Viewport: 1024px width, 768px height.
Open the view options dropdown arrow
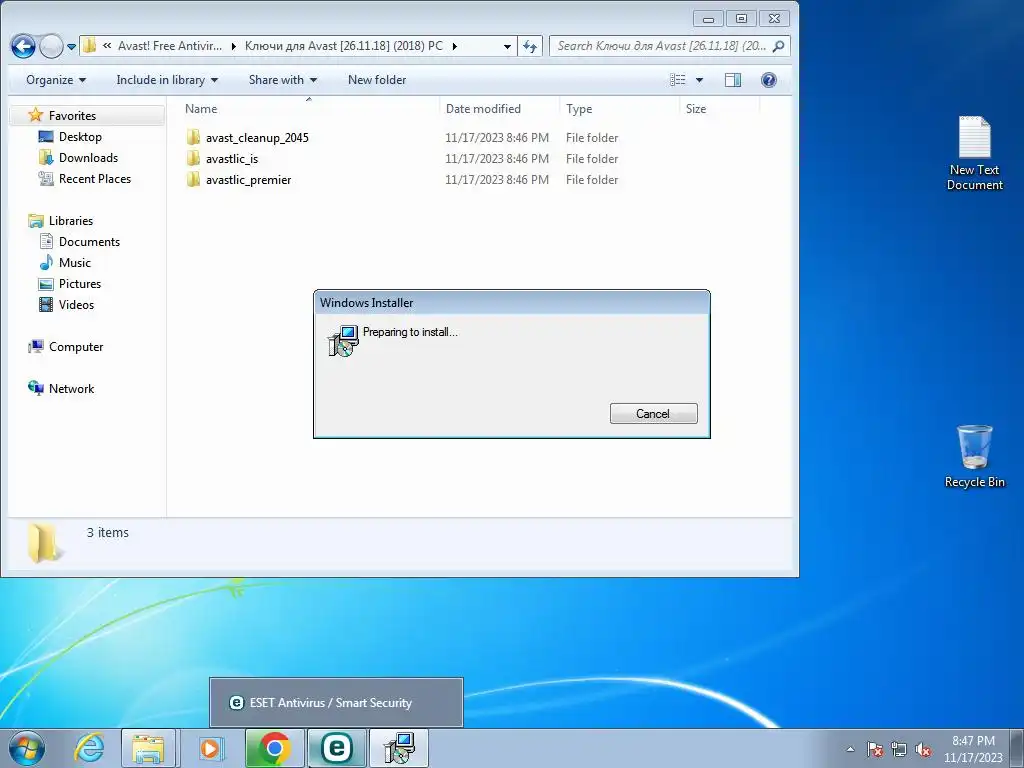[699, 80]
